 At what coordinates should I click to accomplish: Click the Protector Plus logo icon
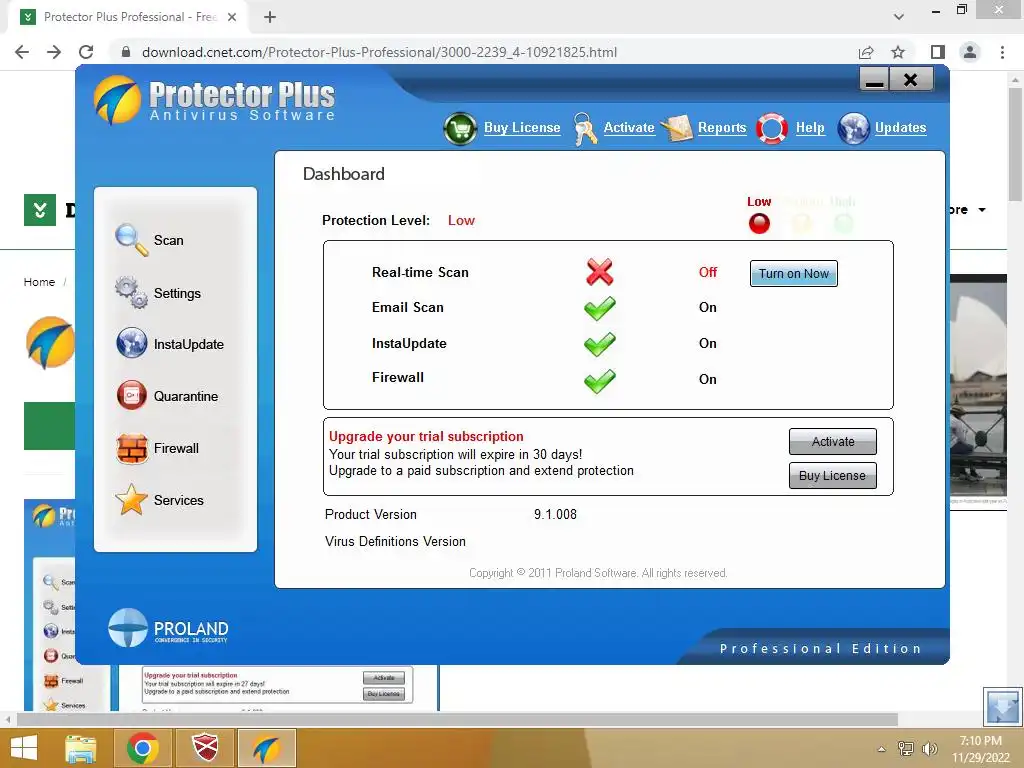(118, 100)
